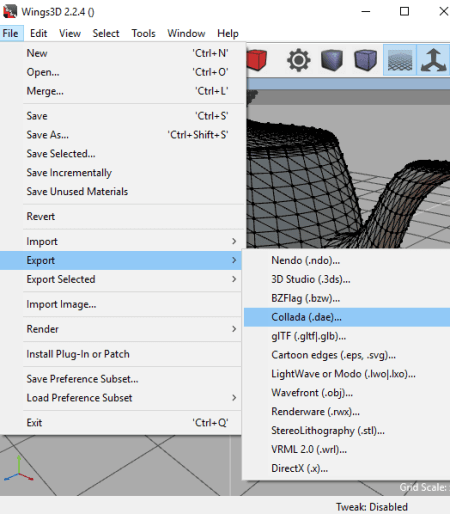Choose Open... from the File menu

point(121,72)
